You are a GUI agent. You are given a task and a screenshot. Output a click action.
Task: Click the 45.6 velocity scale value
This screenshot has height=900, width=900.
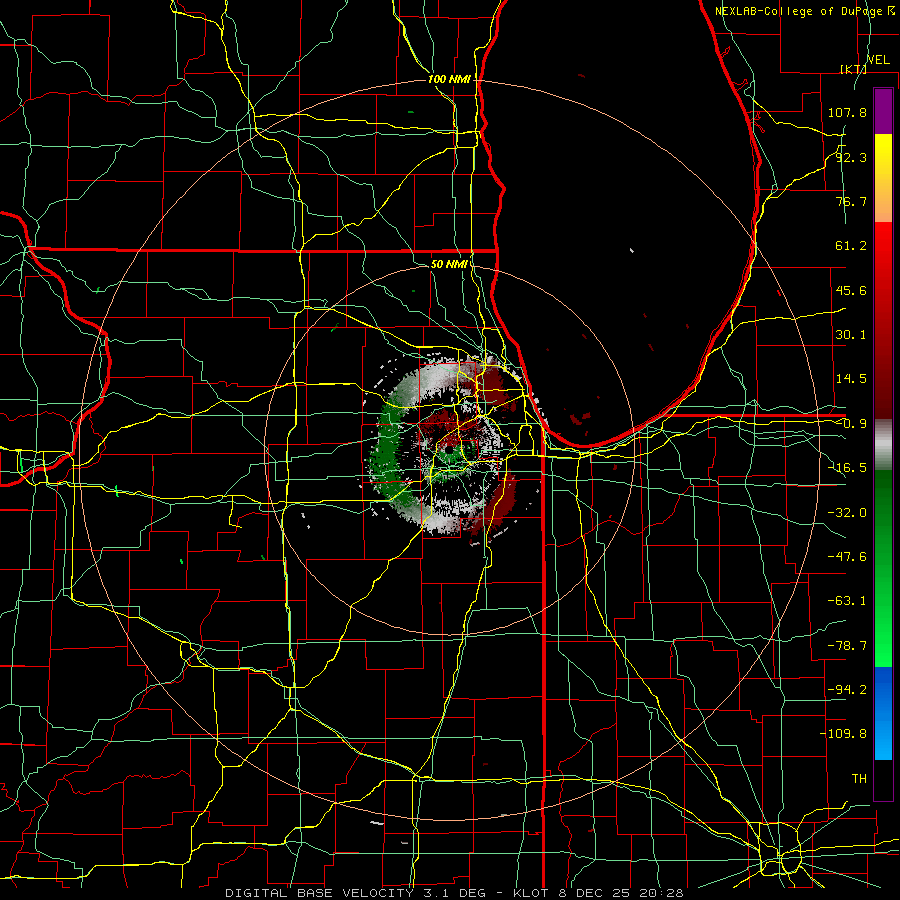(851, 290)
